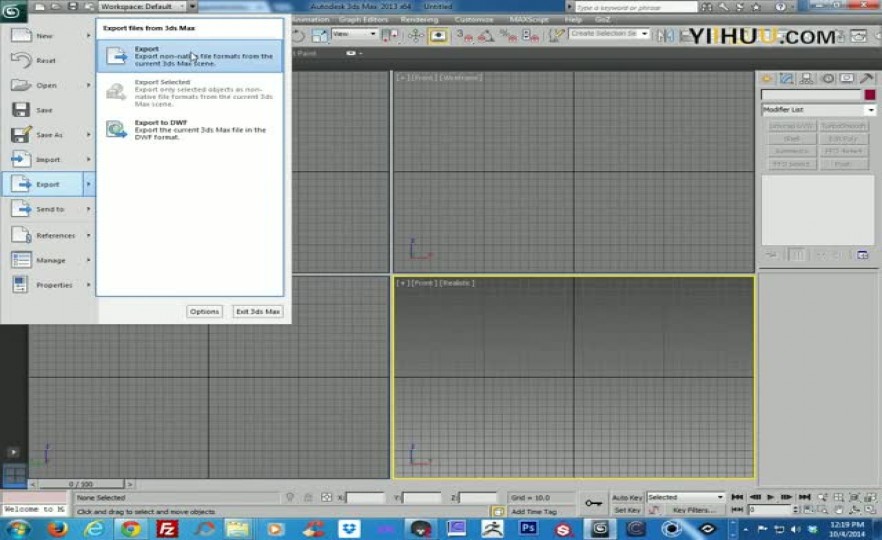Click the Windows Start button
The height and width of the screenshot is (540, 882).
tap(17, 529)
